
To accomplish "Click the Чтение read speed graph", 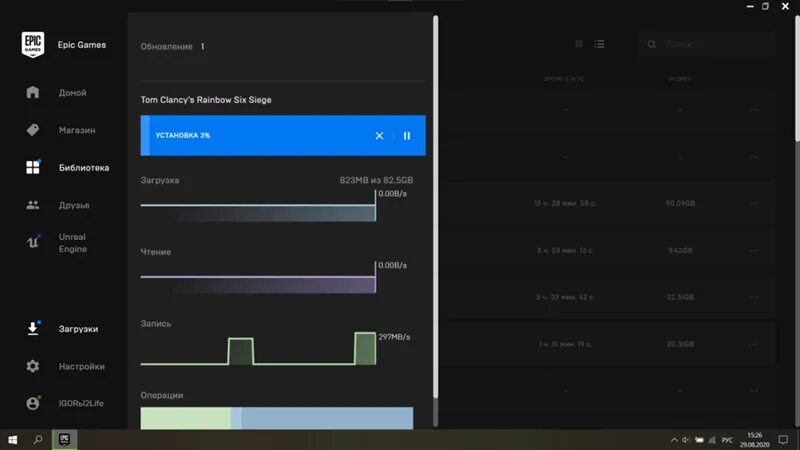I will coord(258,278).
